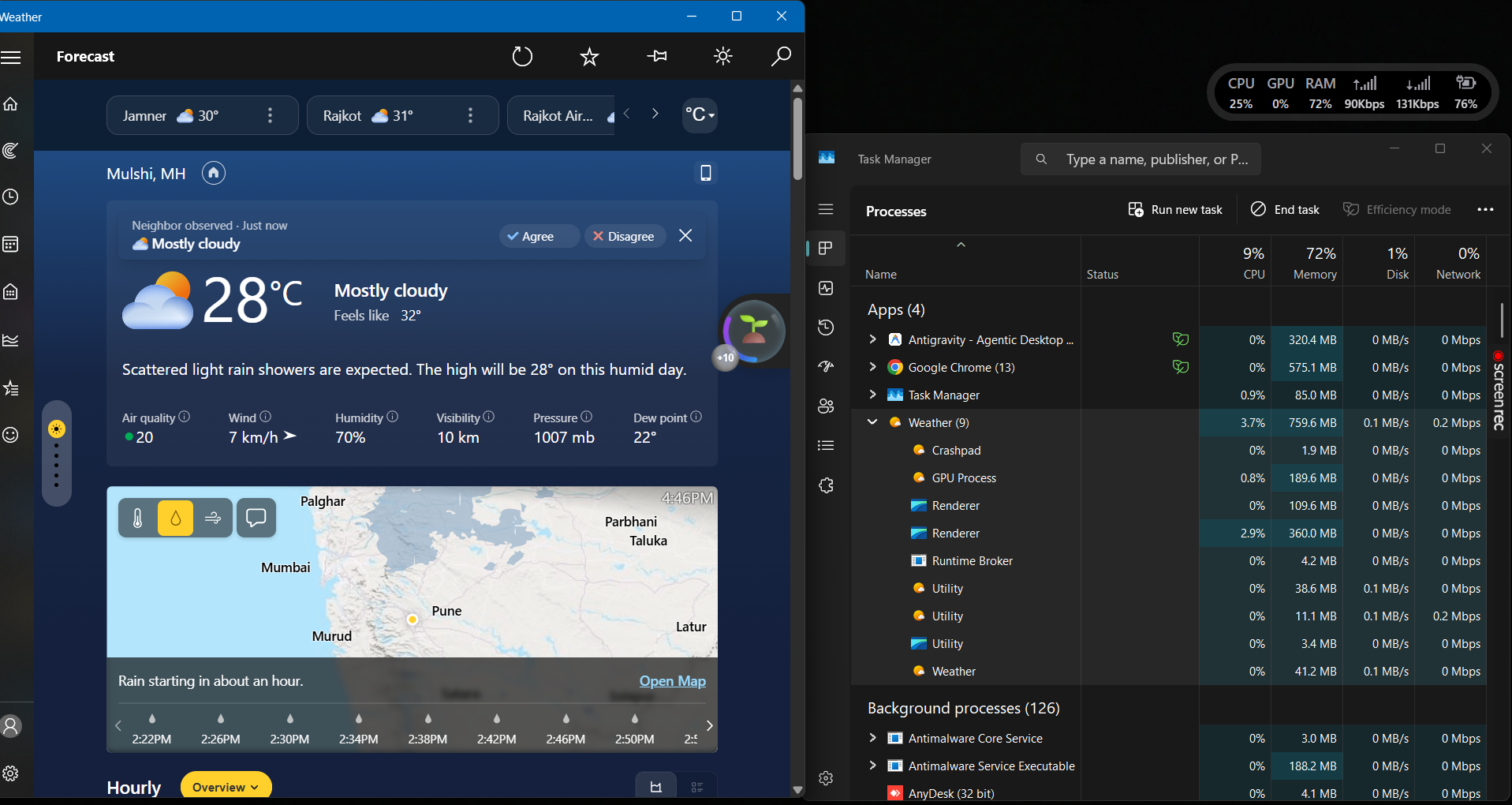The image size is (1512, 805).
Task: Focus the Task Manager search box
Action: coord(1141,159)
